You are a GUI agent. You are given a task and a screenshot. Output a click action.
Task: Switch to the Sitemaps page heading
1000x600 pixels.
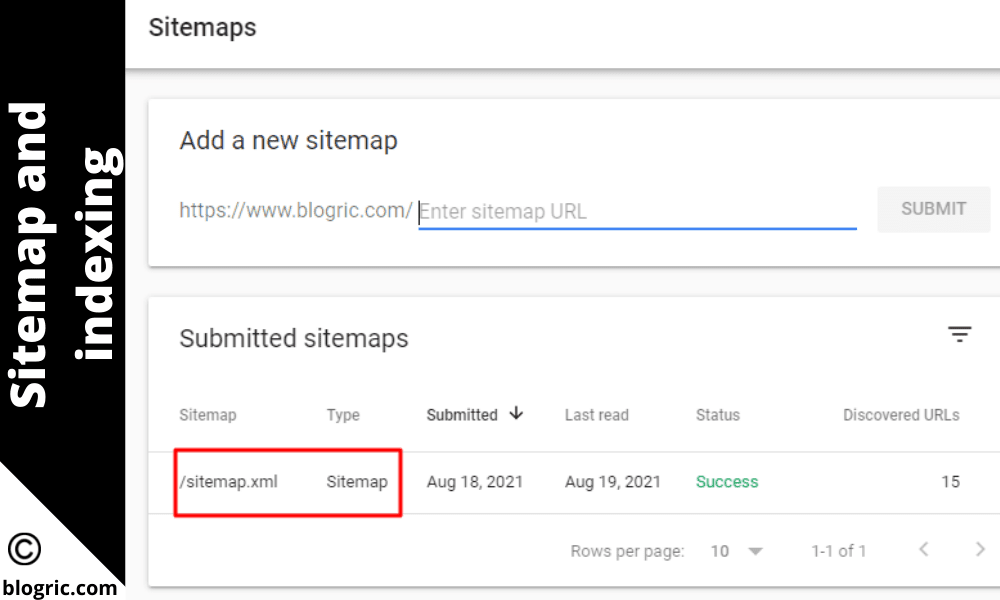[x=202, y=28]
